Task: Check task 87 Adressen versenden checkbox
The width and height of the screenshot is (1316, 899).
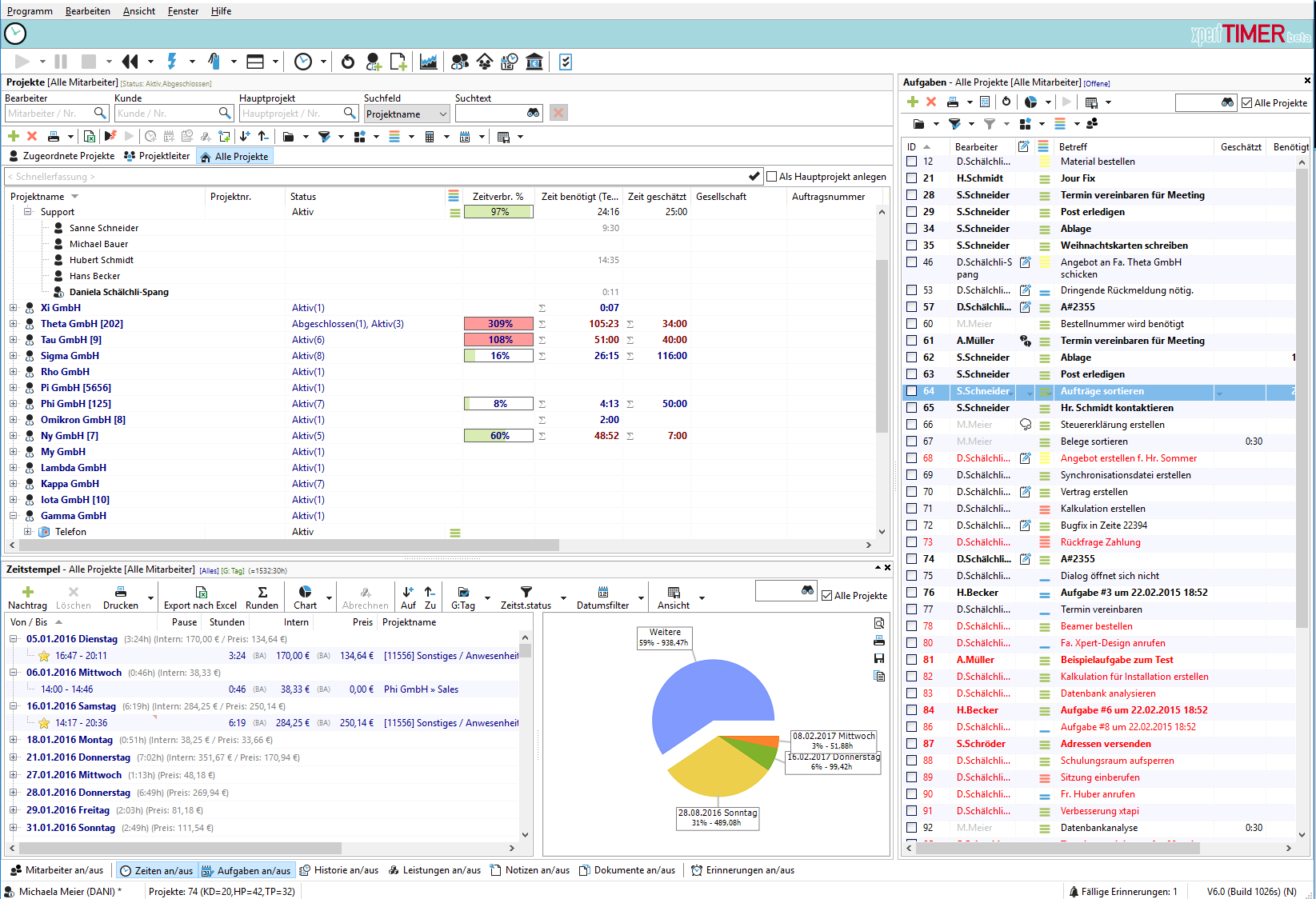Action: (x=912, y=744)
